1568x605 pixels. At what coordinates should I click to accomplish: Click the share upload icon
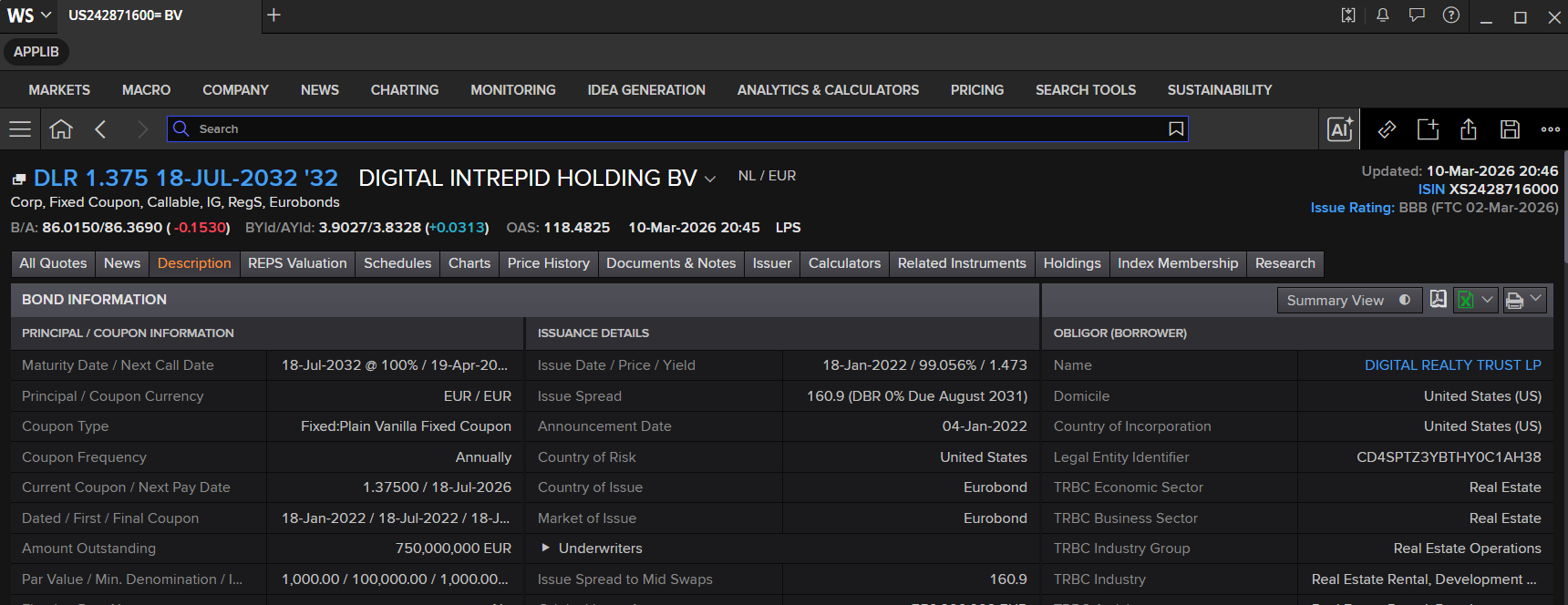click(1469, 129)
